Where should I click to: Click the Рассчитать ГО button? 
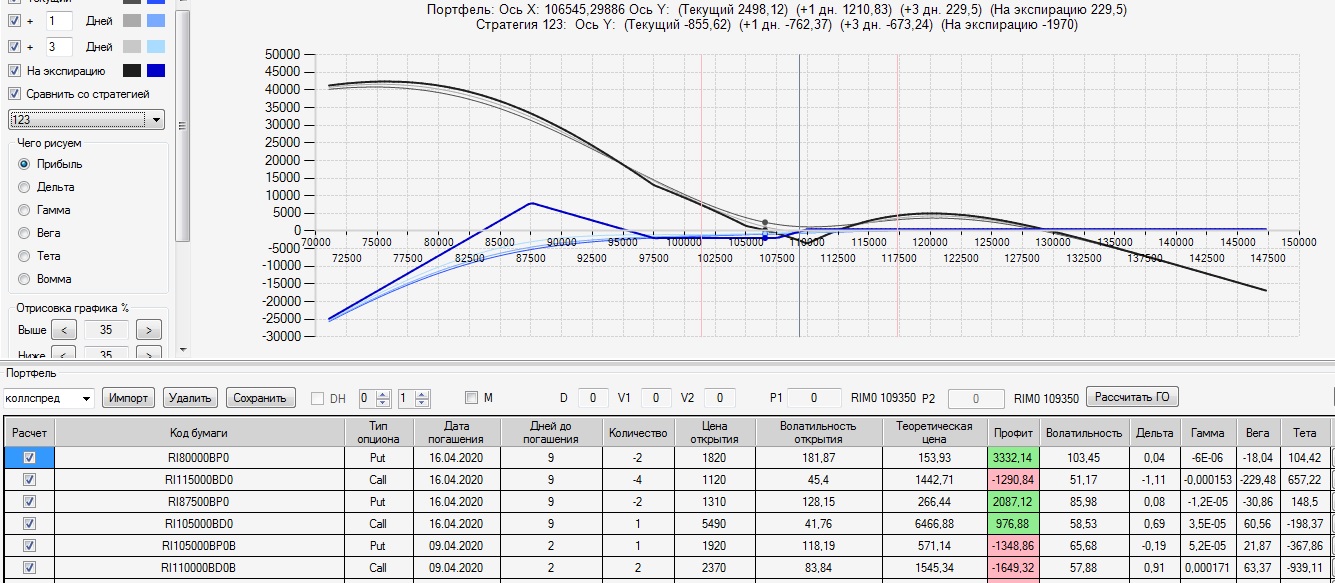pyautogui.click(x=1133, y=397)
